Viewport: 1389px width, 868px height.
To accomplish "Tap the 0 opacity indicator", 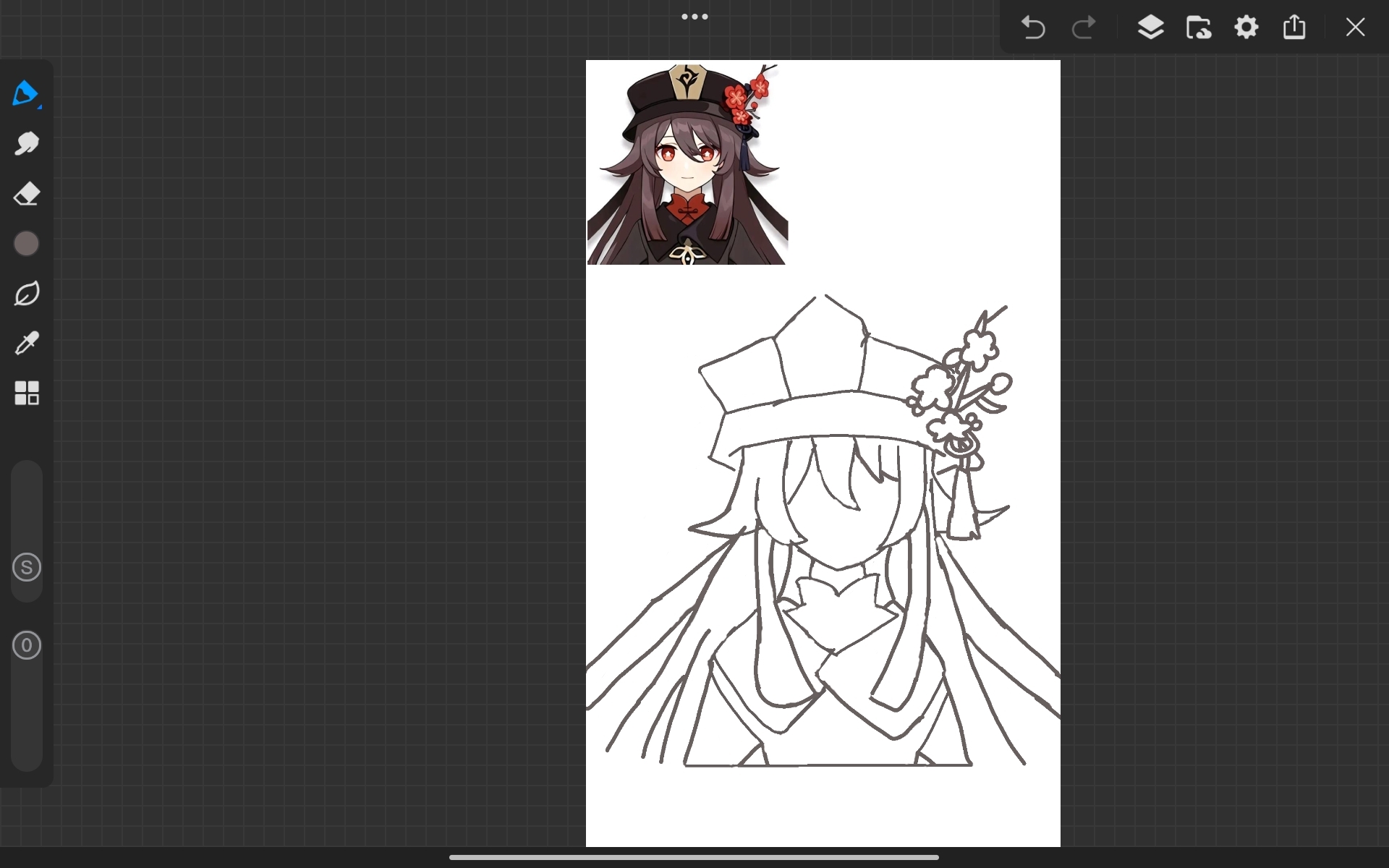I will click(x=27, y=645).
